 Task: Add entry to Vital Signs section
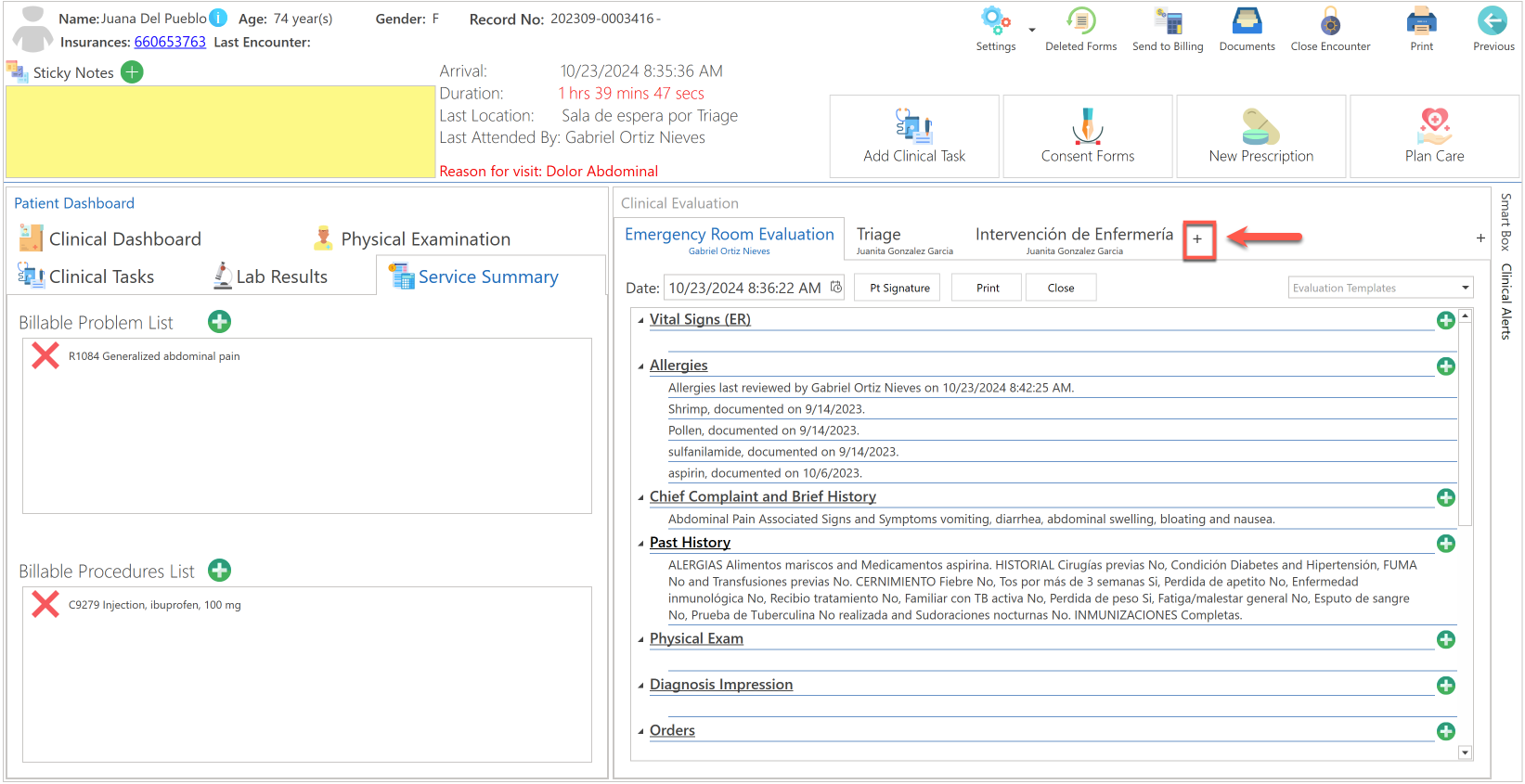(1445, 320)
